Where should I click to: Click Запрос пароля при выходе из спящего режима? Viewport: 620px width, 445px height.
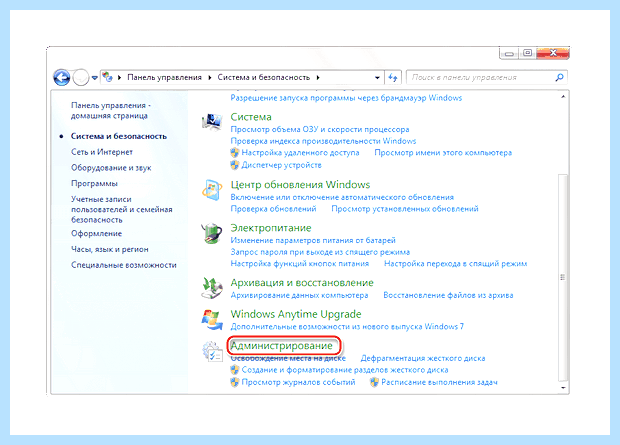(320, 252)
